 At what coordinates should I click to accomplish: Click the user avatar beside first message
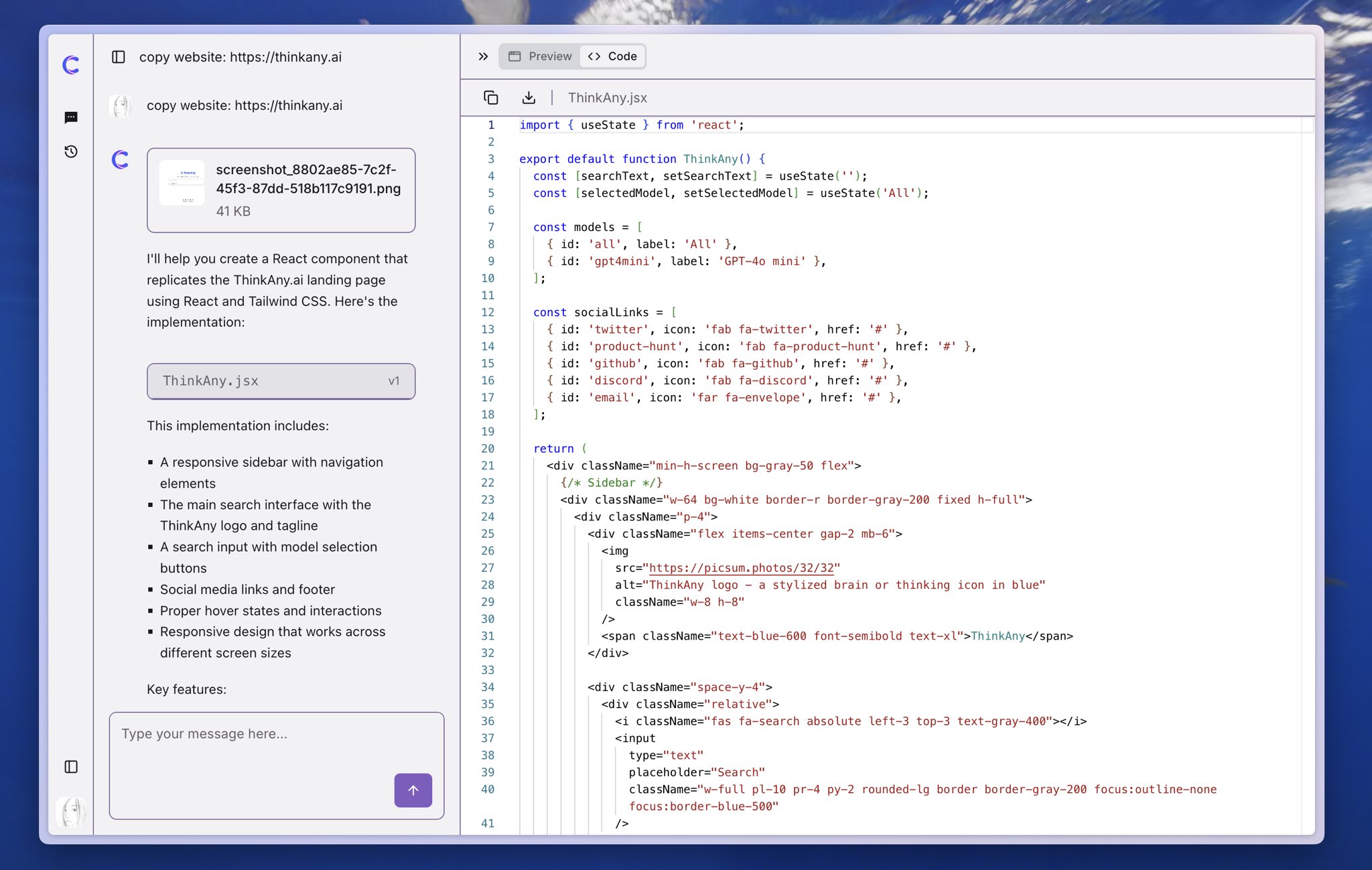121,106
